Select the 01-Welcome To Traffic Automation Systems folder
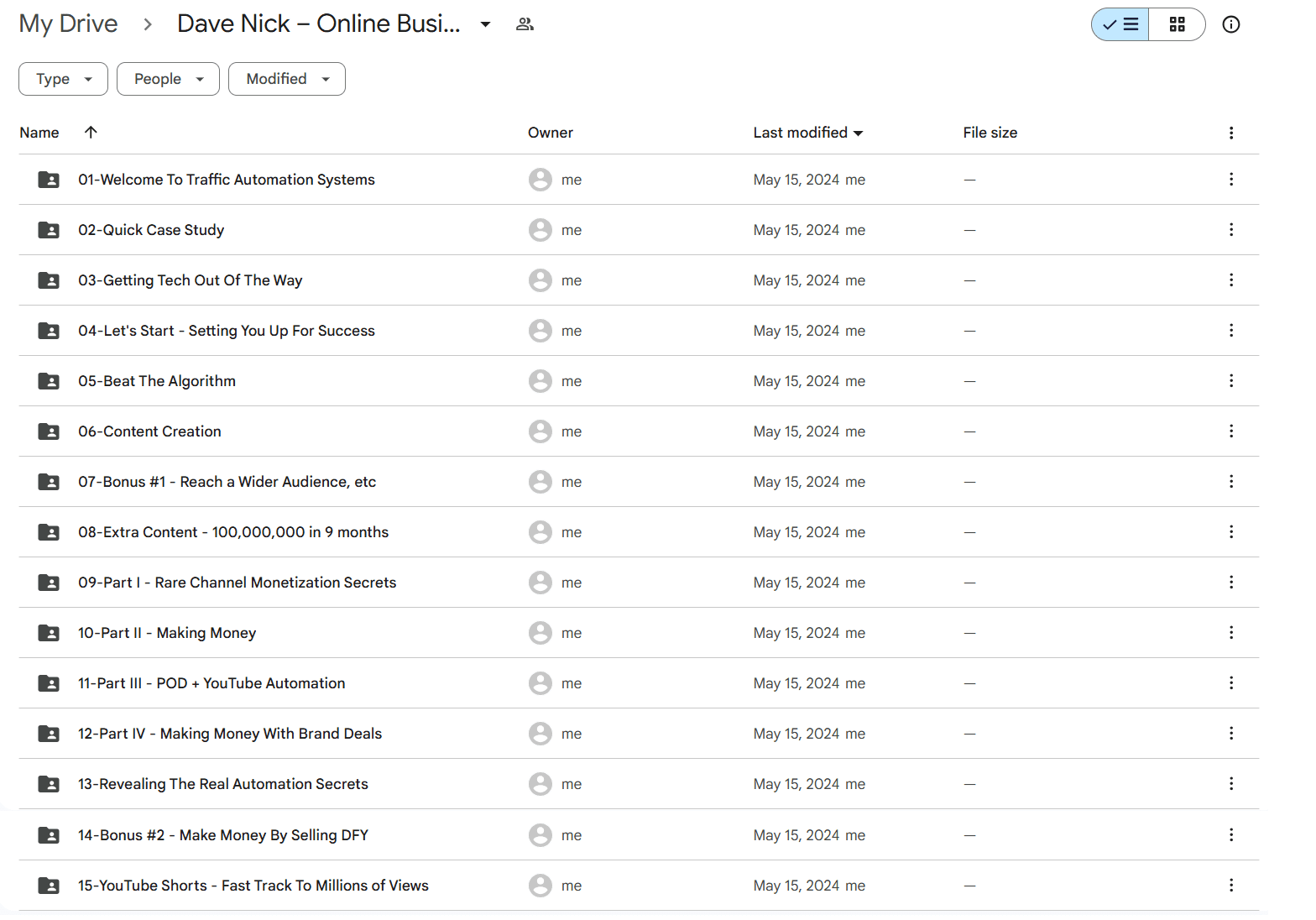This screenshot has height=920, width=1316. click(639, 180)
